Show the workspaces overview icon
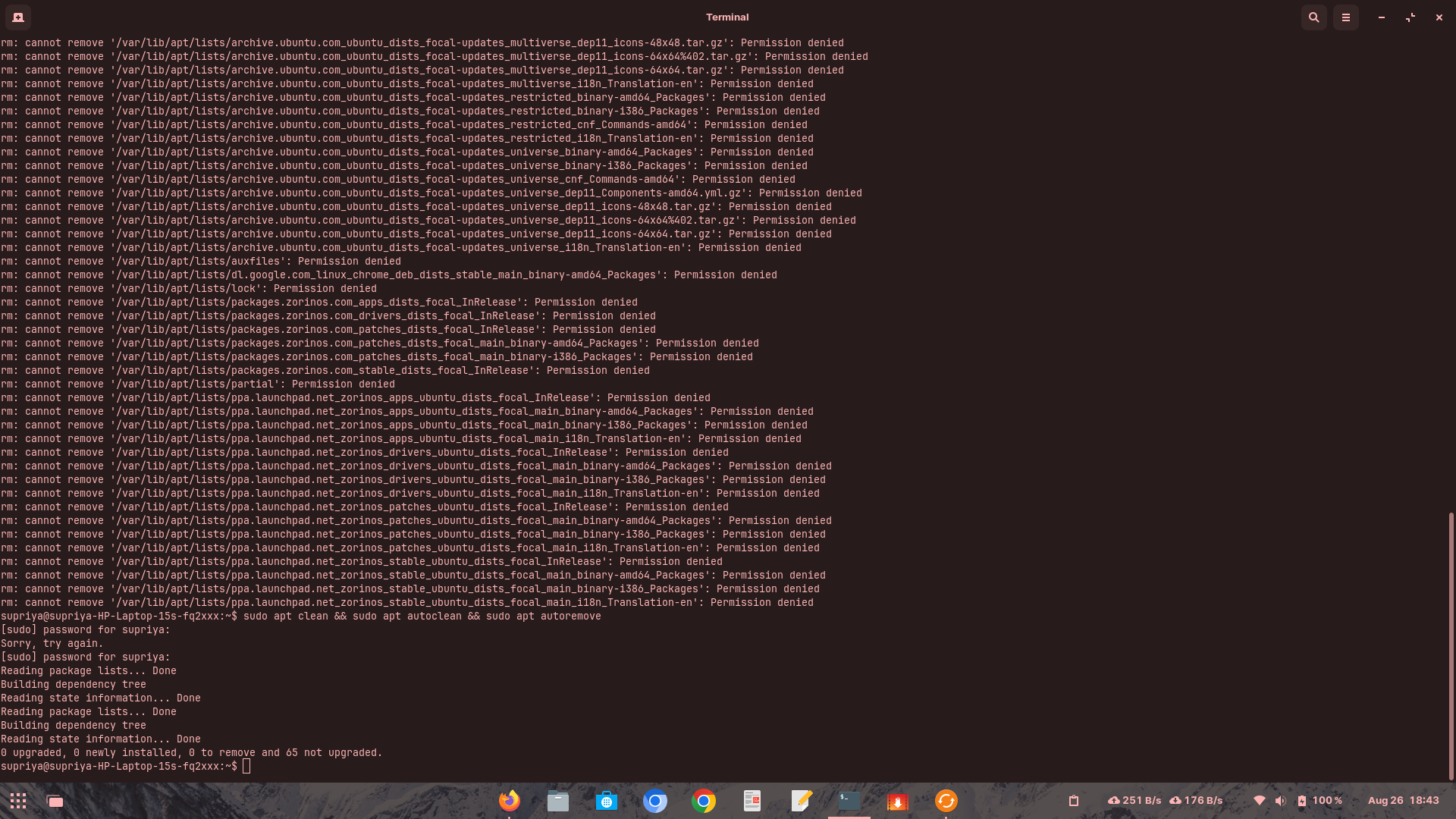This screenshot has width=1456, height=819. pos(55,801)
